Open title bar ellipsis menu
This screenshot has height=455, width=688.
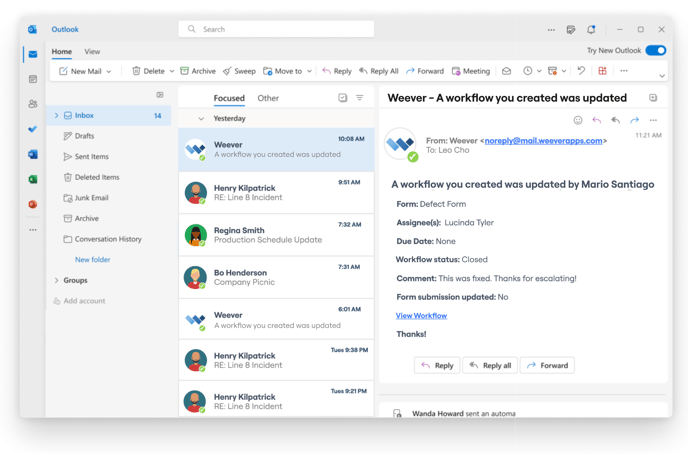click(x=551, y=30)
